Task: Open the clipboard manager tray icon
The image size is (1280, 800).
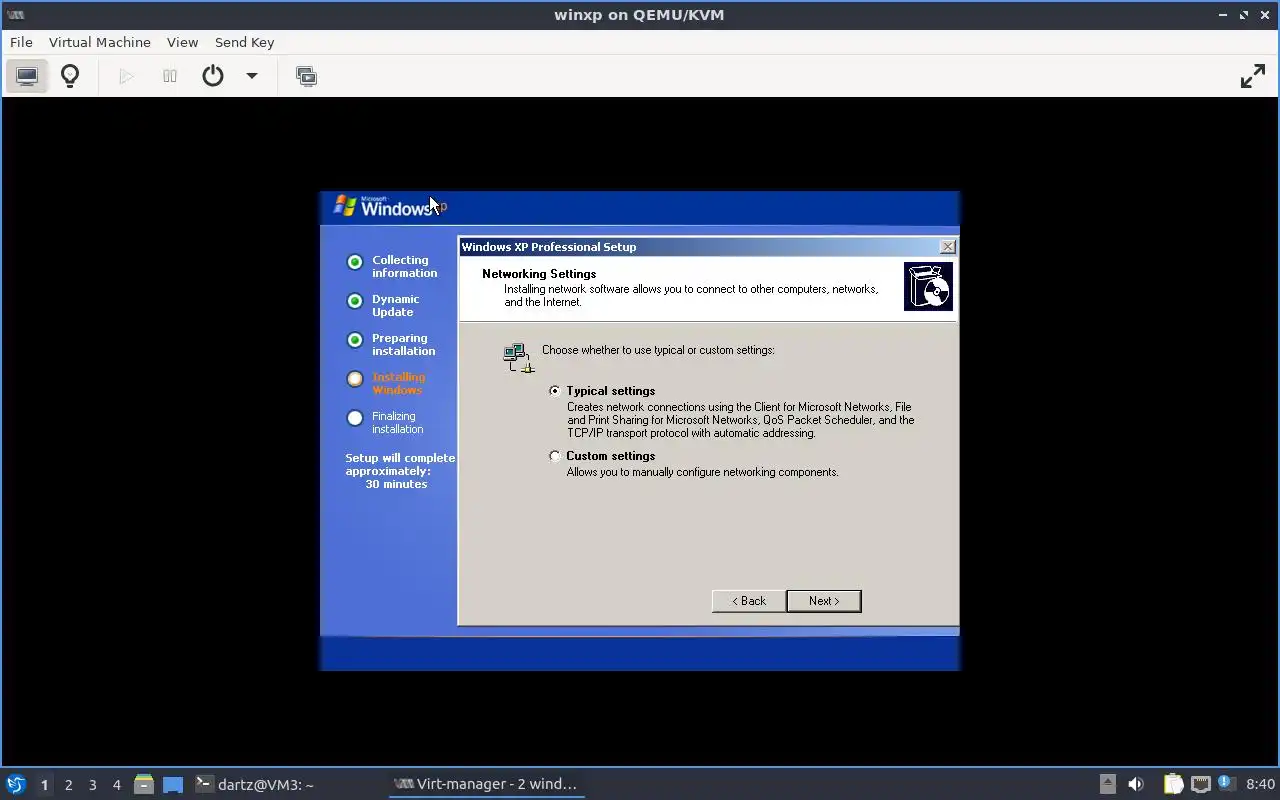Action: point(1173,784)
